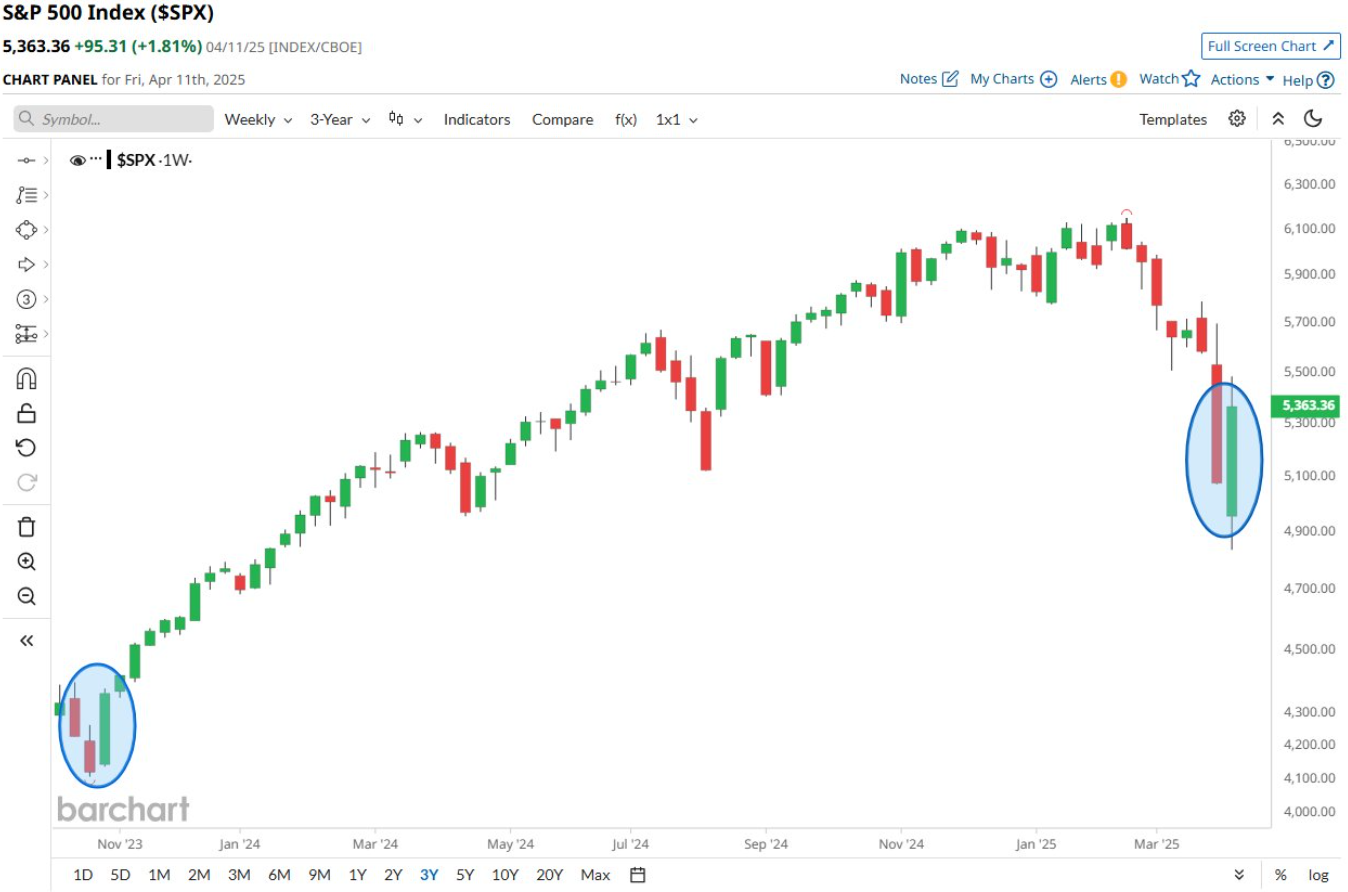Open the Alerts link
Image resolution: width=1348 pixels, height=892 pixels.
1097,79
